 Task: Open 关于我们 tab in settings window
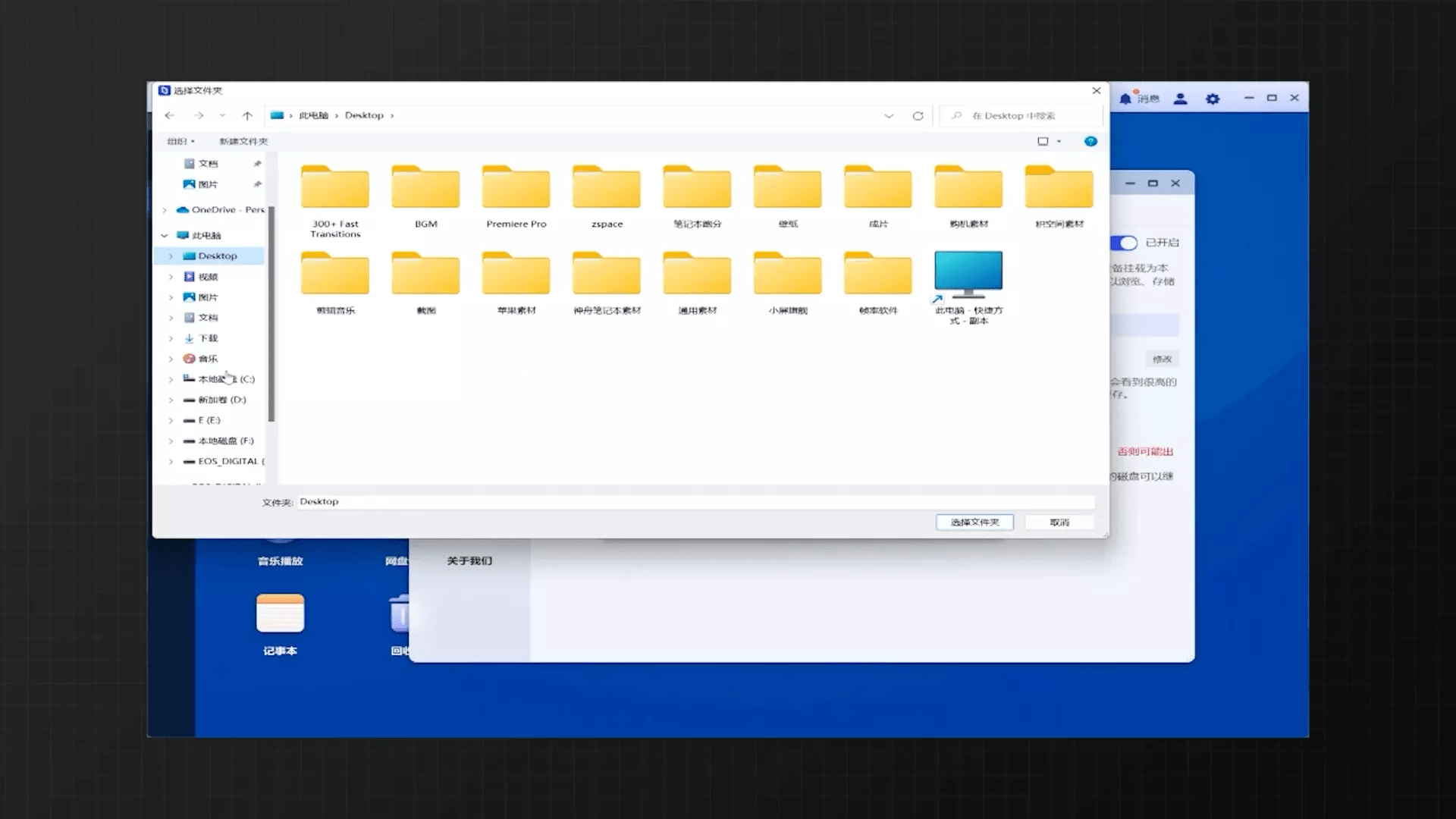469,560
